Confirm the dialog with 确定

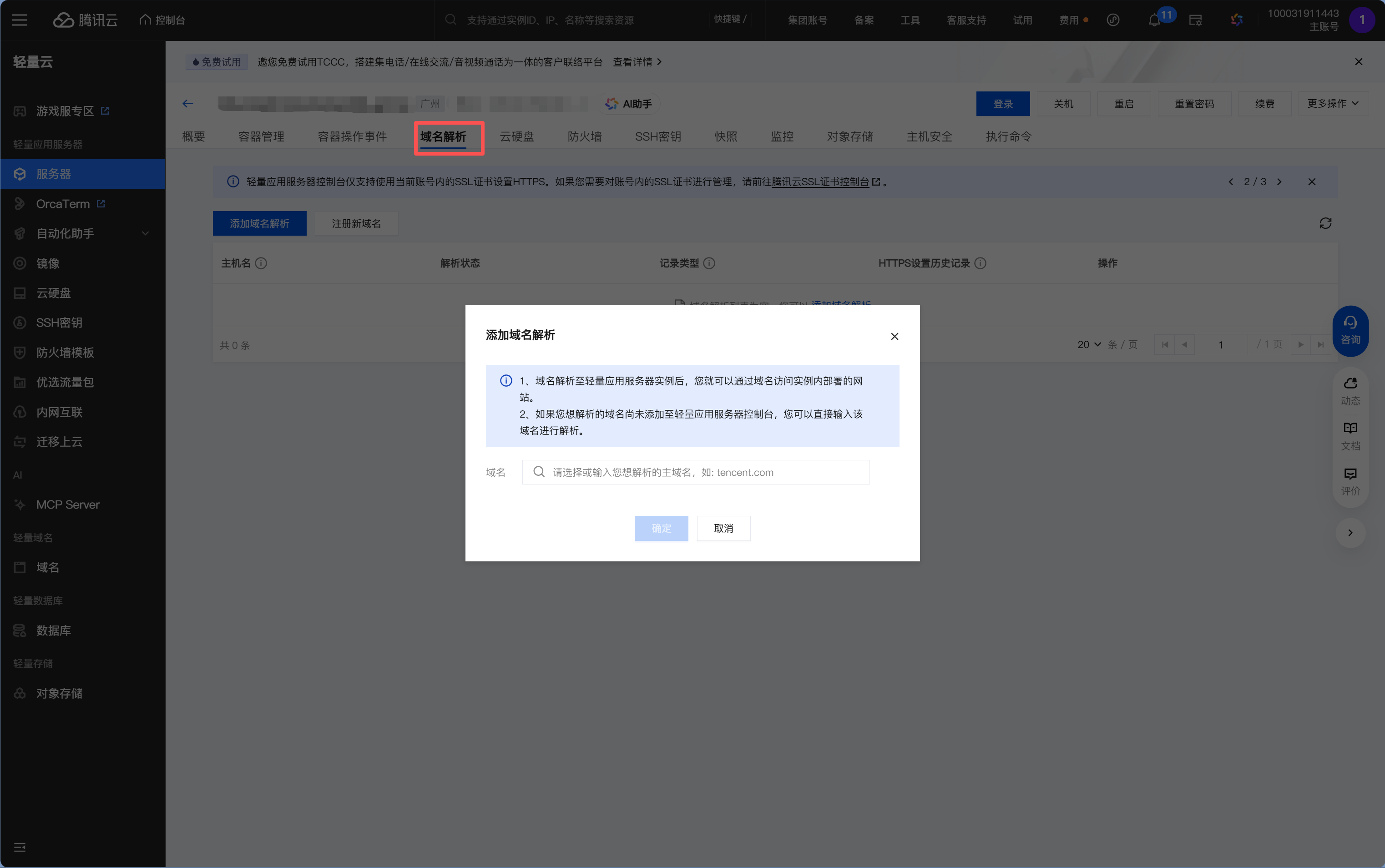coord(661,528)
